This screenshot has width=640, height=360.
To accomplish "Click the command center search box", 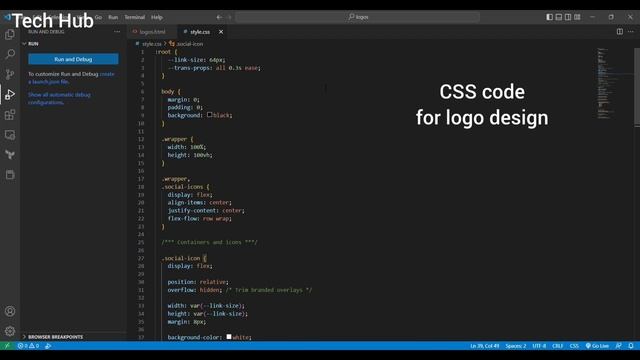I will tap(357, 17).
